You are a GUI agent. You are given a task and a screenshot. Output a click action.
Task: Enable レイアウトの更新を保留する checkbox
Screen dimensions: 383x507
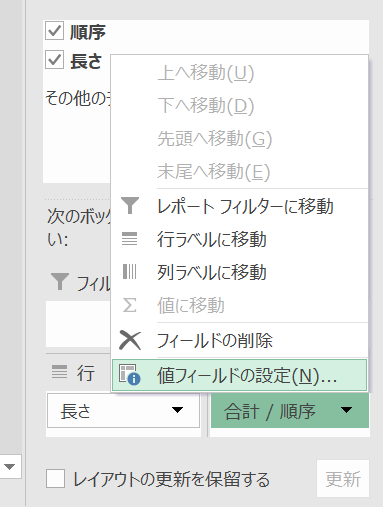pyautogui.click(x=55, y=478)
